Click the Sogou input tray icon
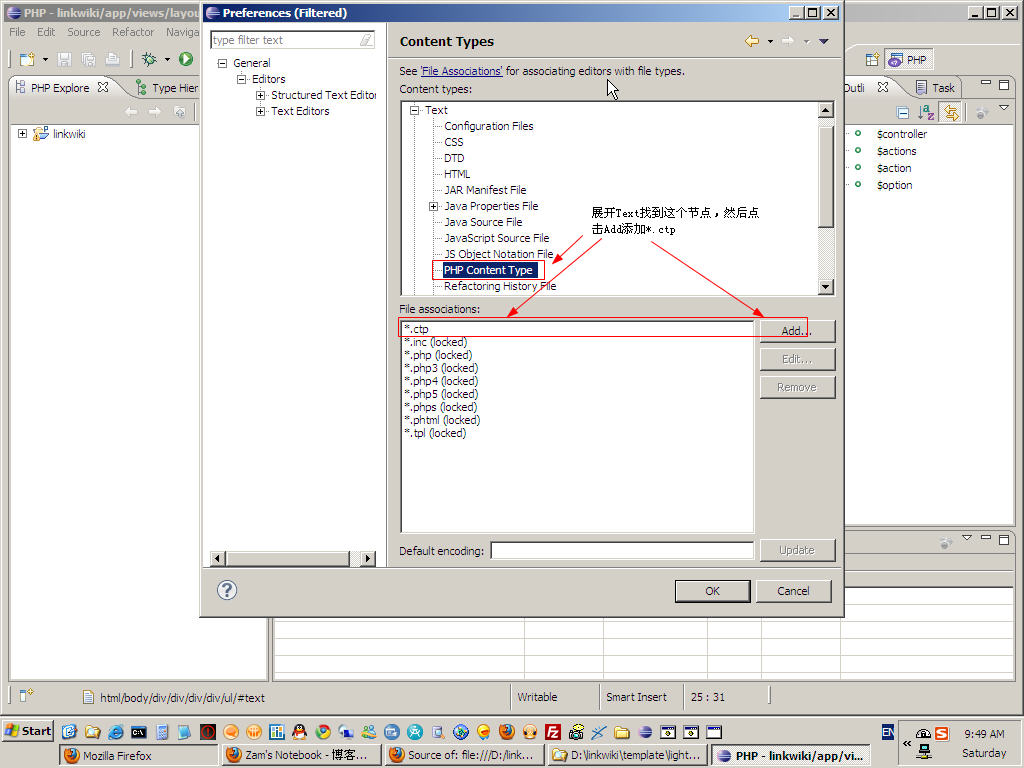This screenshot has height=768, width=1024. click(941, 733)
